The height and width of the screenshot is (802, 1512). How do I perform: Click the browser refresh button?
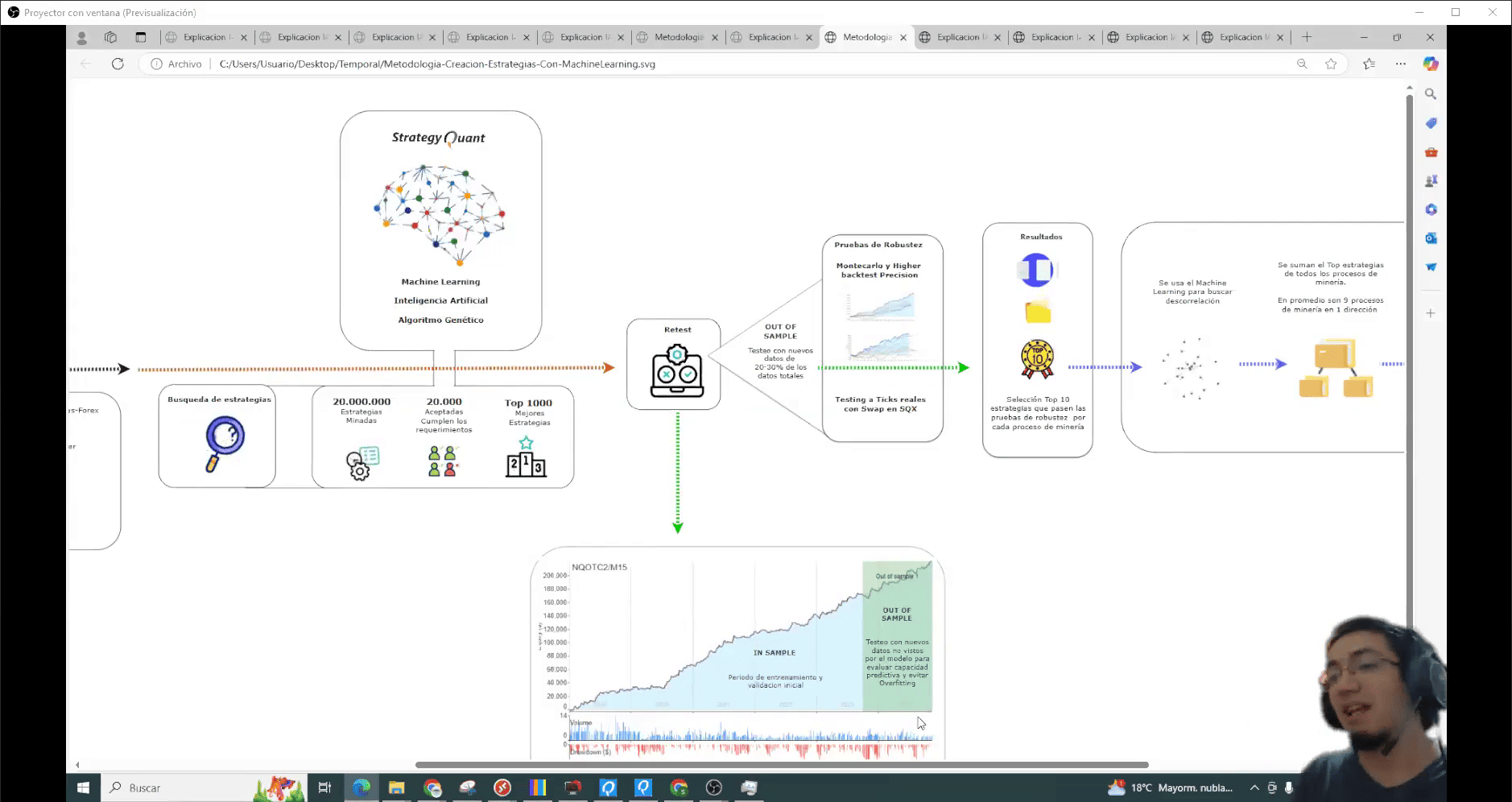click(118, 64)
